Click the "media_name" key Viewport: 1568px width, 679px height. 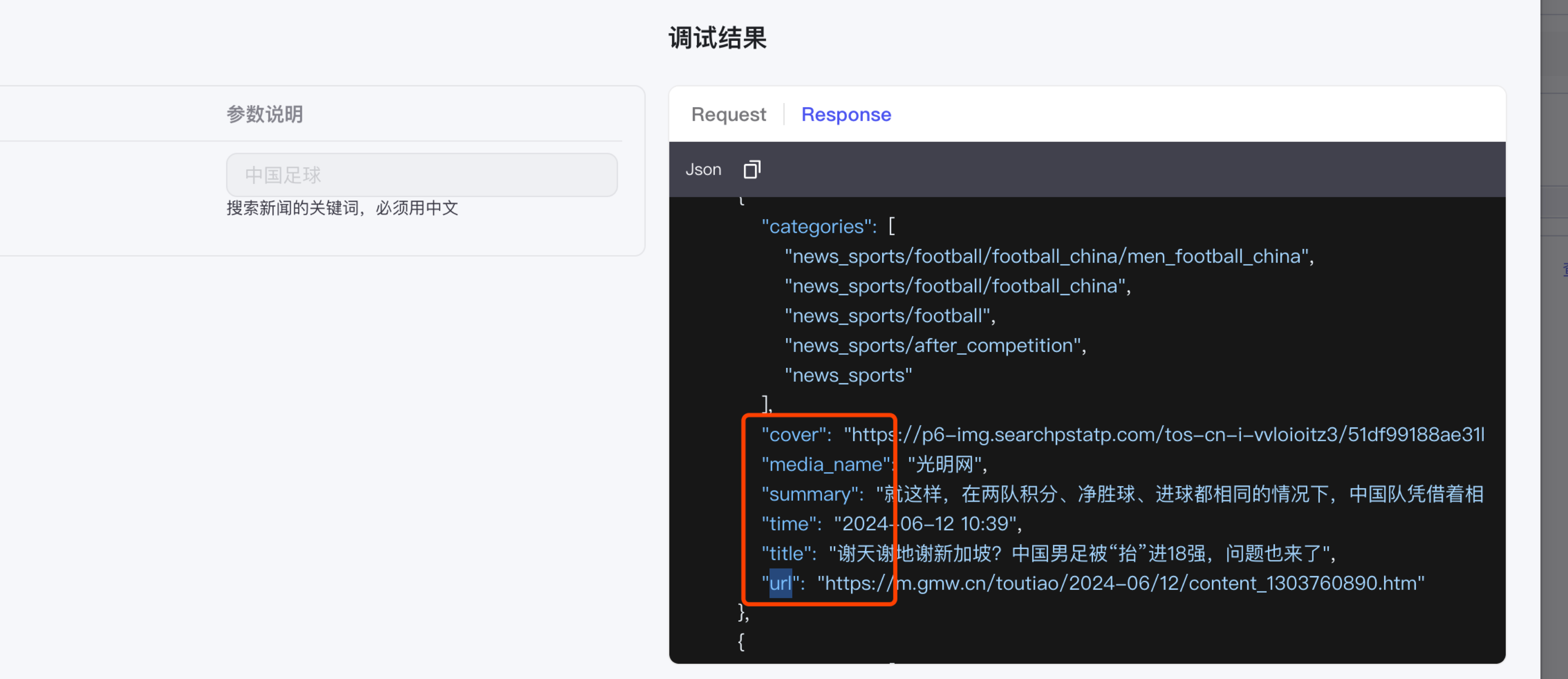825,464
